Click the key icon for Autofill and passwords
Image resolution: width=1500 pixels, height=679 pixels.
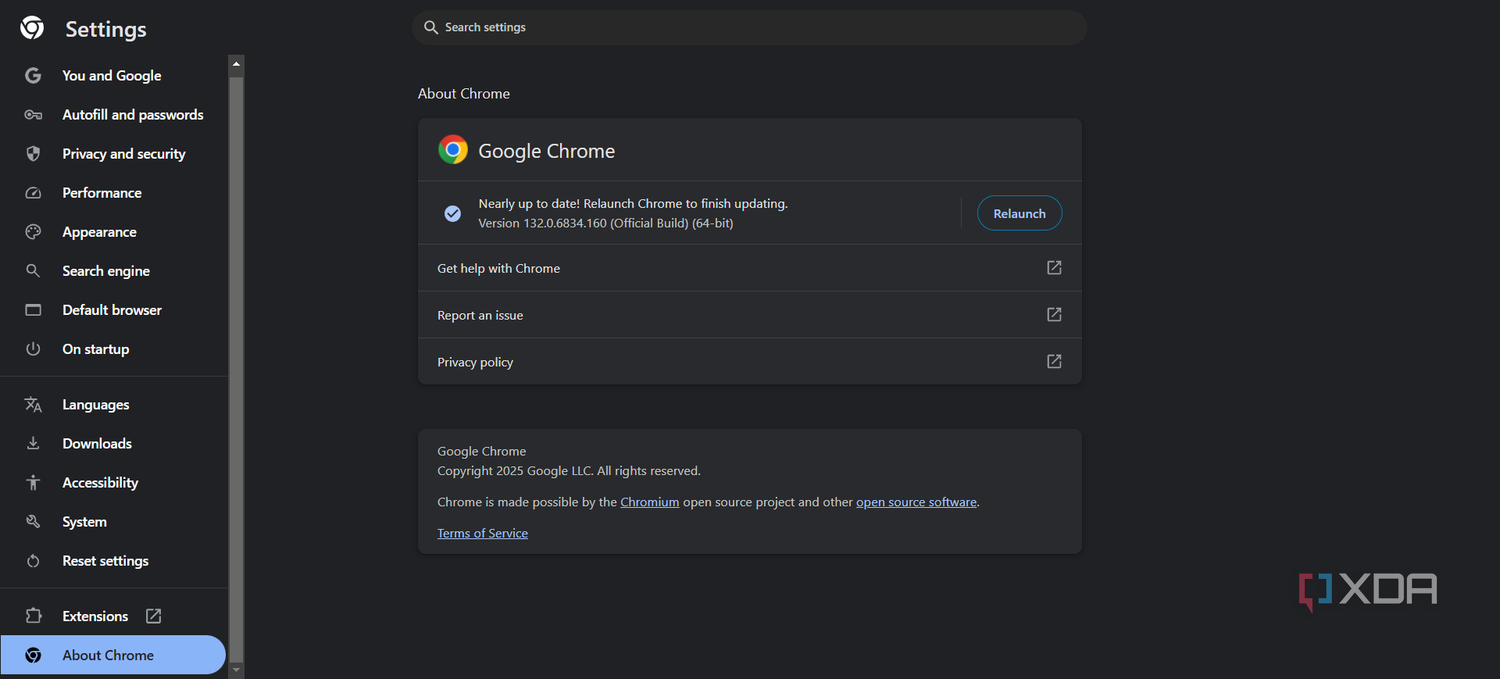(33, 115)
